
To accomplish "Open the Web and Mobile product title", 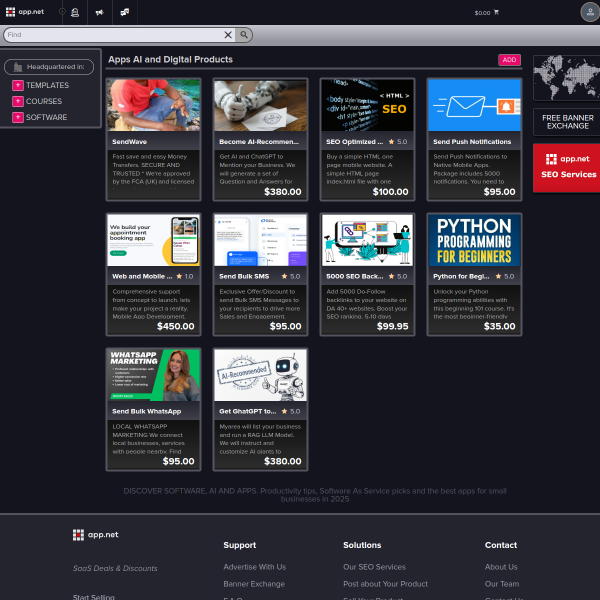I will pyautogui.click(x=142, y=276).
